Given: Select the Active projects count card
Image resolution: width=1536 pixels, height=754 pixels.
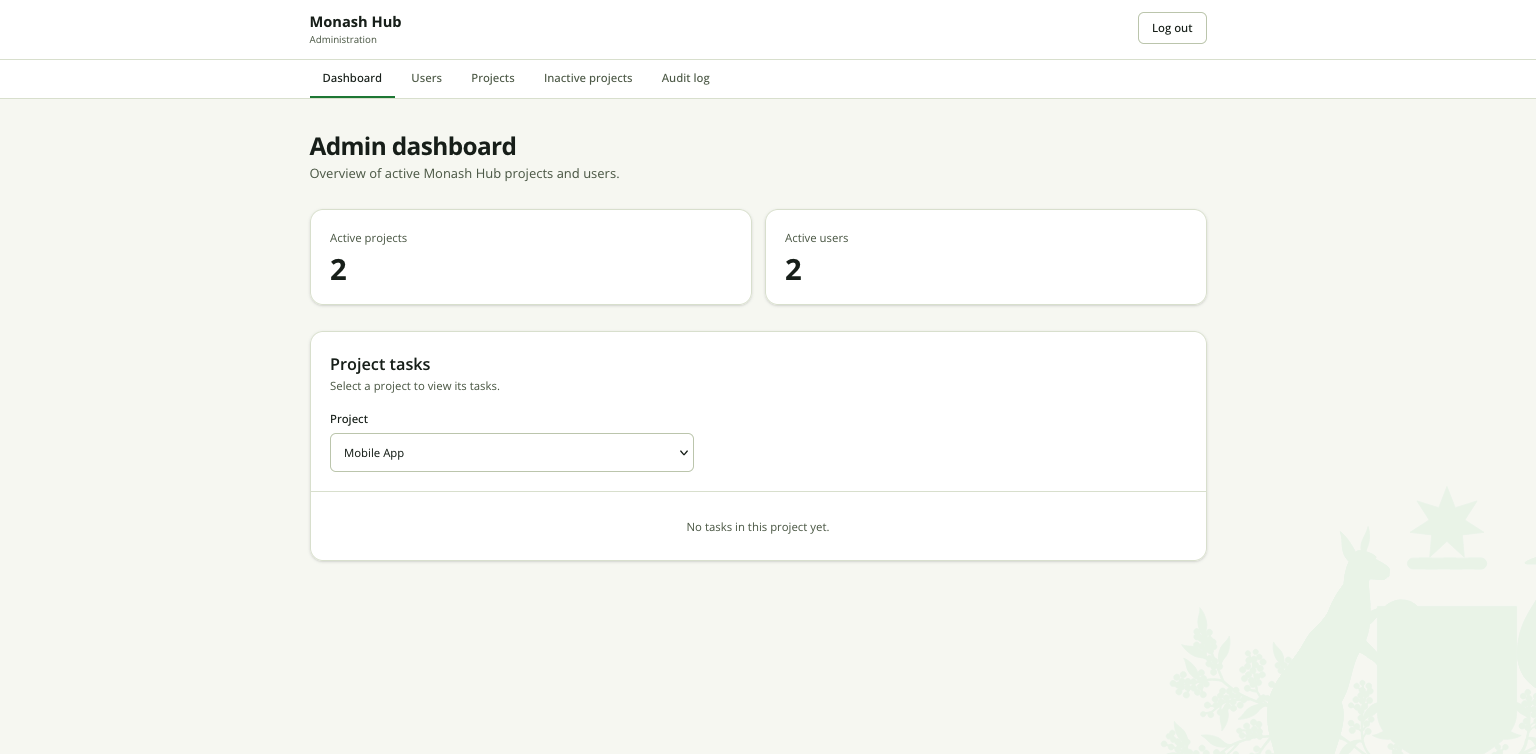Looking at the screenshot, I should pyautogui.click(x=531, y=257).
